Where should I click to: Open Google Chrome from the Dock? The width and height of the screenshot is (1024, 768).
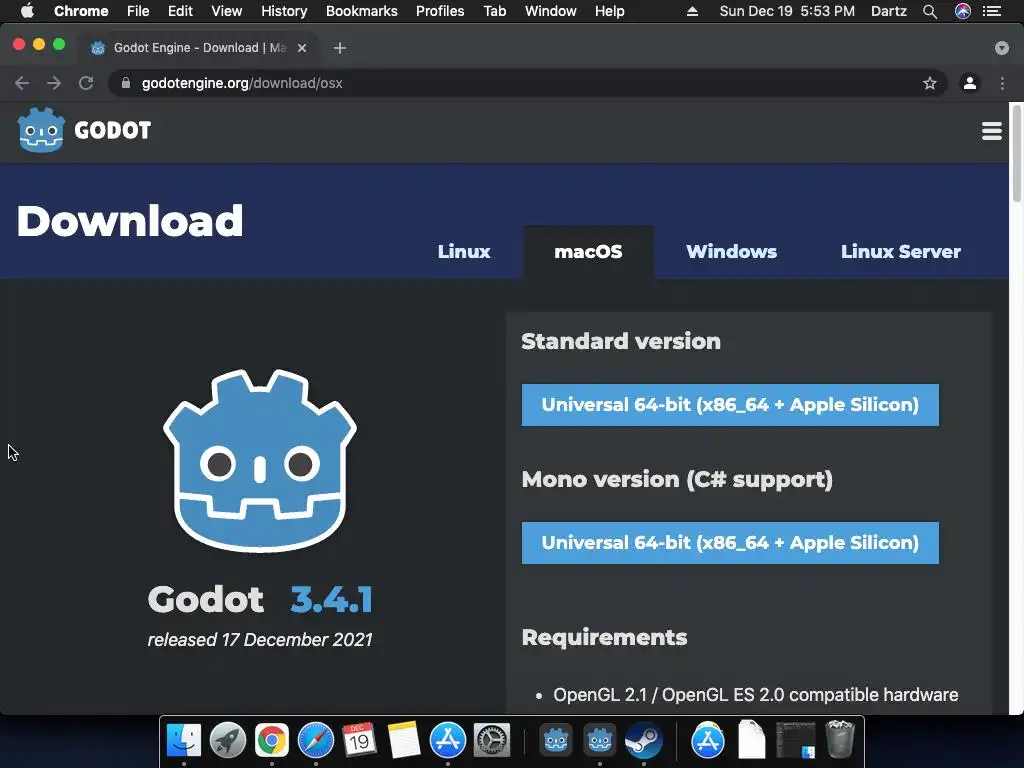[x=272, y=740]
